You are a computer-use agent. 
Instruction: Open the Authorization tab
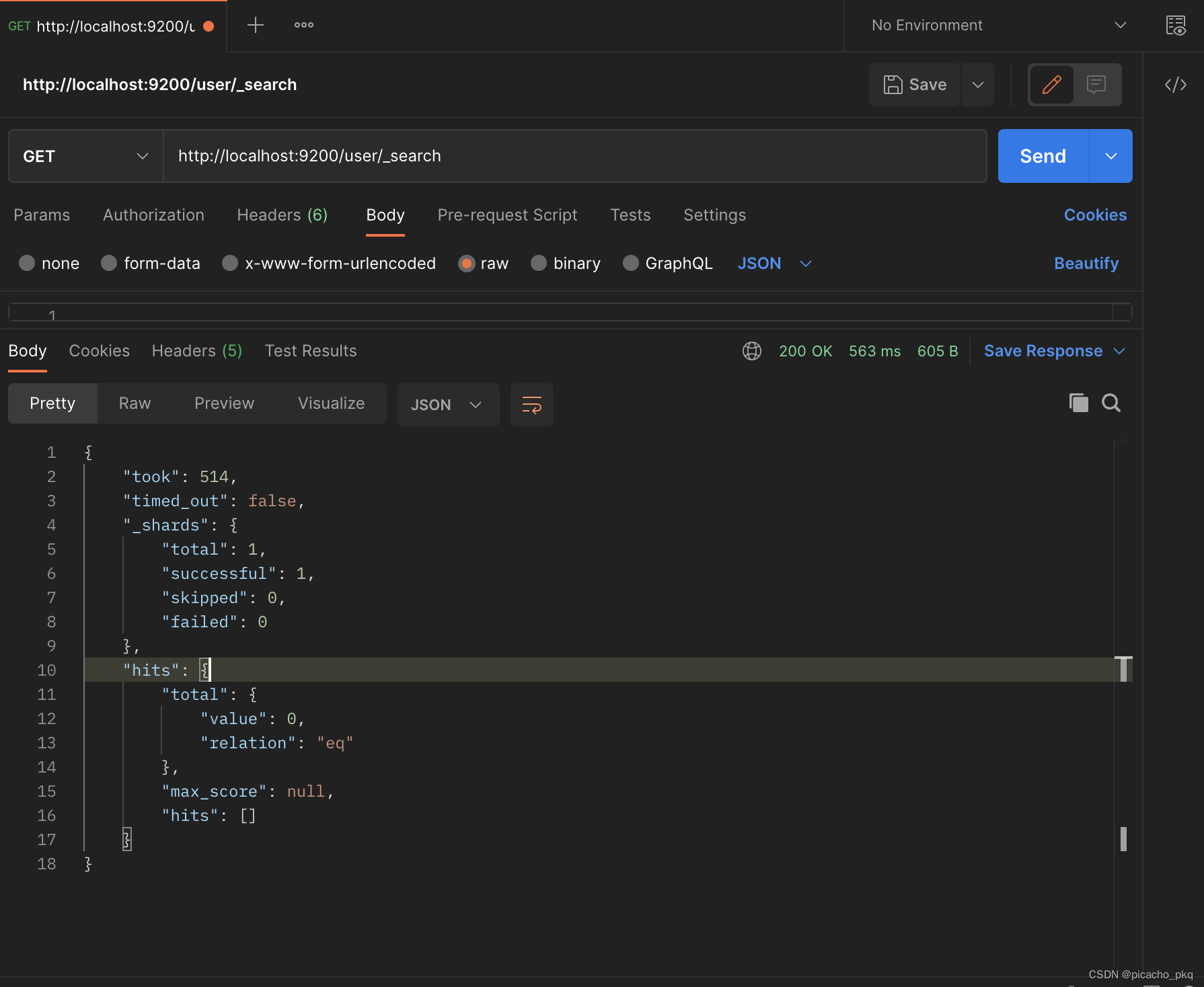tap(153, 215)
